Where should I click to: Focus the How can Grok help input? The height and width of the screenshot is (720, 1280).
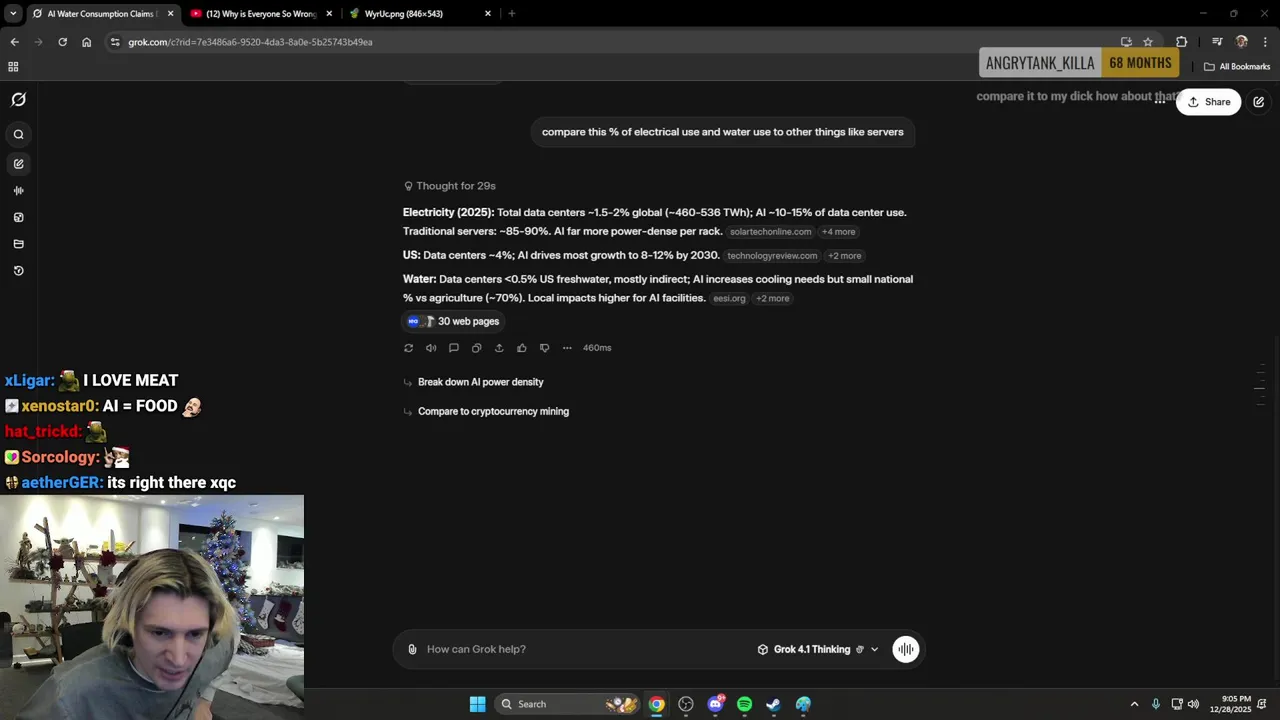tap(585, 649)
